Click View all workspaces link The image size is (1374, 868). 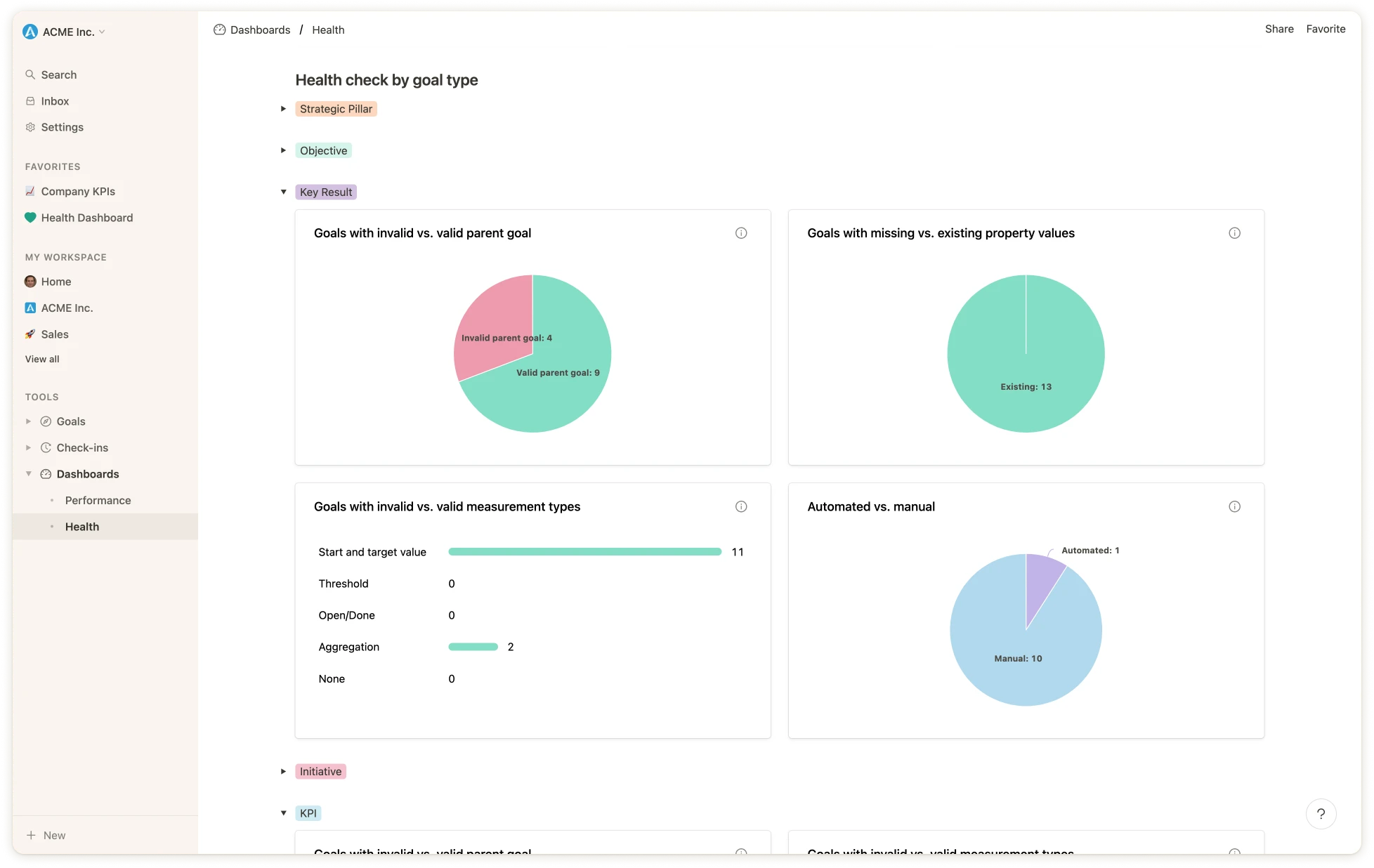tap(42, 359)
